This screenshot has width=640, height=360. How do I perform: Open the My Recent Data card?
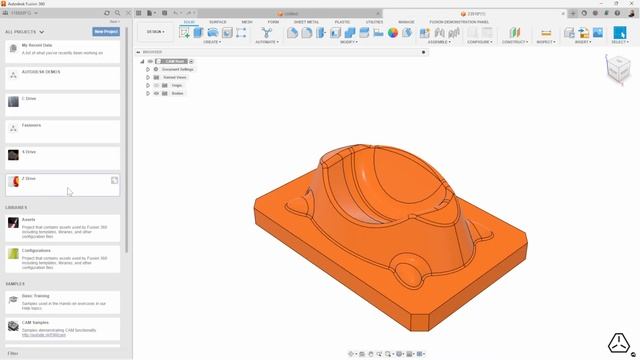click(x=62, y=51)
